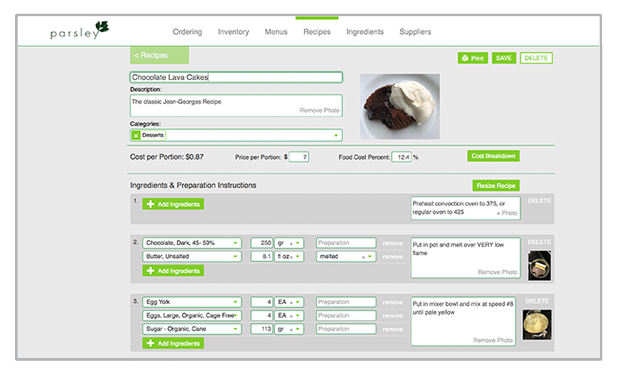Image resolution: width=622 pixels, height=378 pixels.
Task: Clear the melted preparation value
Action: [363, 257]
